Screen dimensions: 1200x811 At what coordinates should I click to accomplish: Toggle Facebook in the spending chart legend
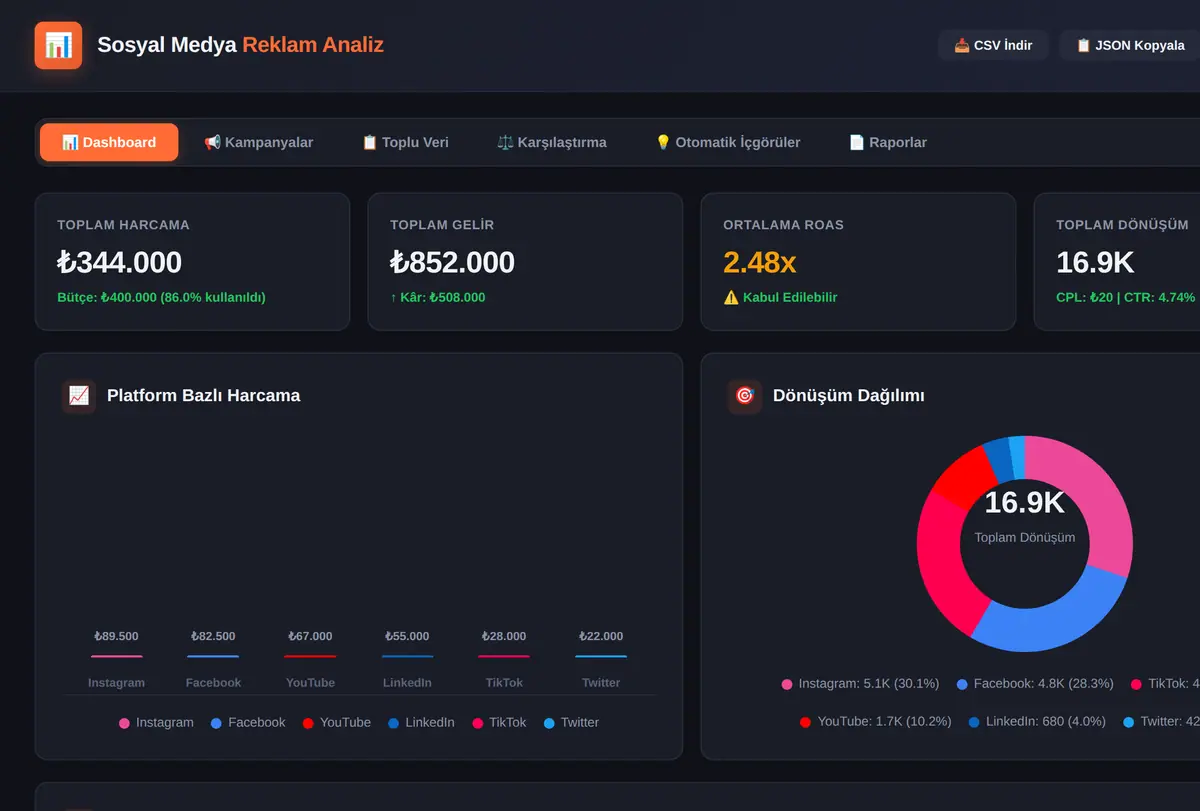(248, 722)
